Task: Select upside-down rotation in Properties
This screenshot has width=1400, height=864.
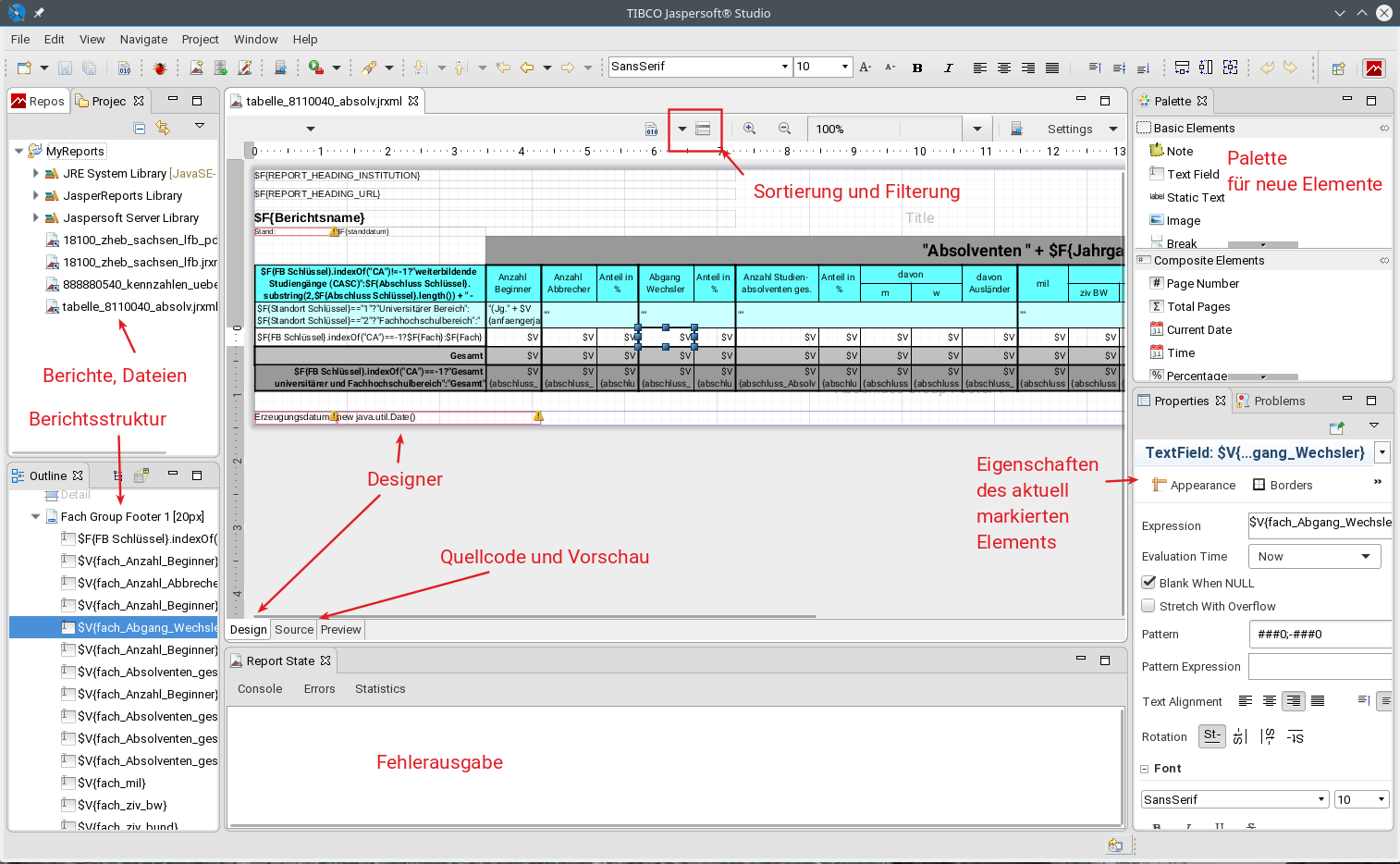Action: [x=1296, y=736]
